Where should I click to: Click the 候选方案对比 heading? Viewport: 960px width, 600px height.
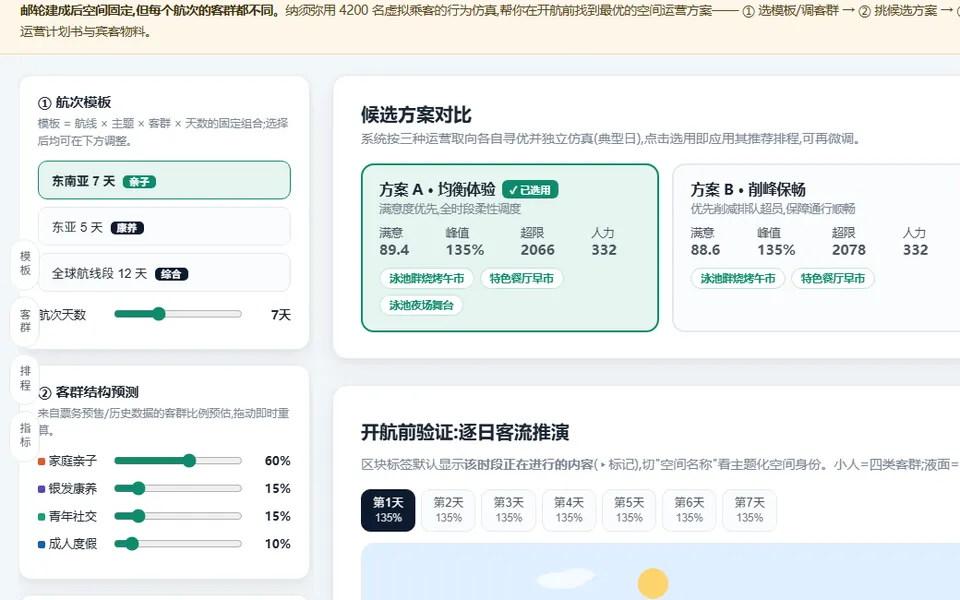click(416, 115)
